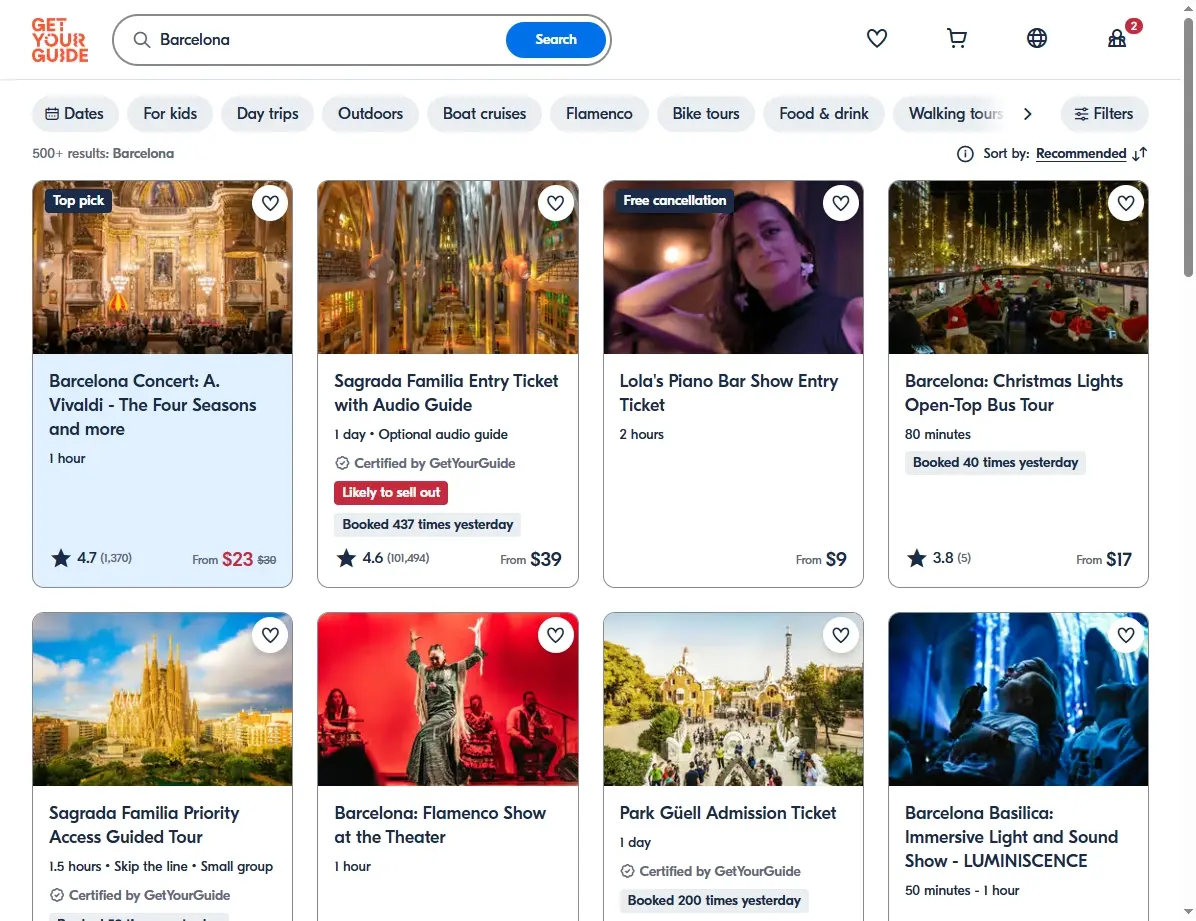This screenshot has height=921, width=1196.
Task: Click 'Booked 437 times yesterday' label
Action: point(427,525)
